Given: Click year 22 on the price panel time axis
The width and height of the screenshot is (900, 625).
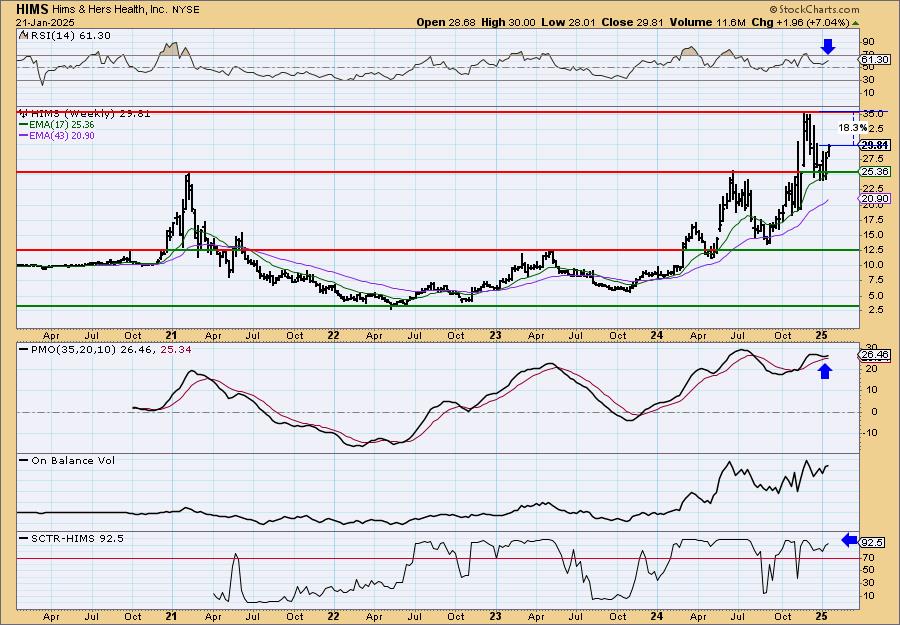Looking at the screenshot, I should click(x=333, y=336).
